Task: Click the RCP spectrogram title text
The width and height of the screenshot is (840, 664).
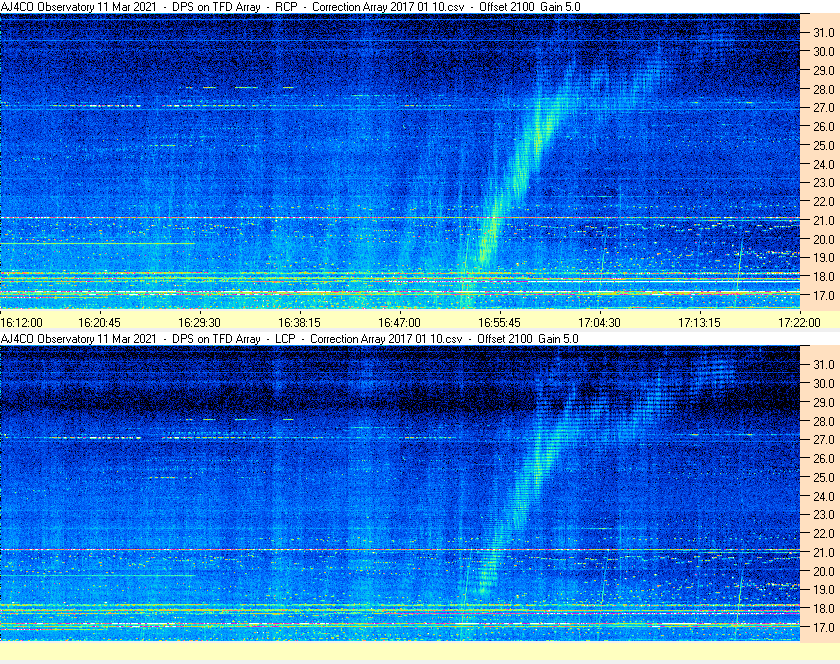Action: tap(290, 7)
